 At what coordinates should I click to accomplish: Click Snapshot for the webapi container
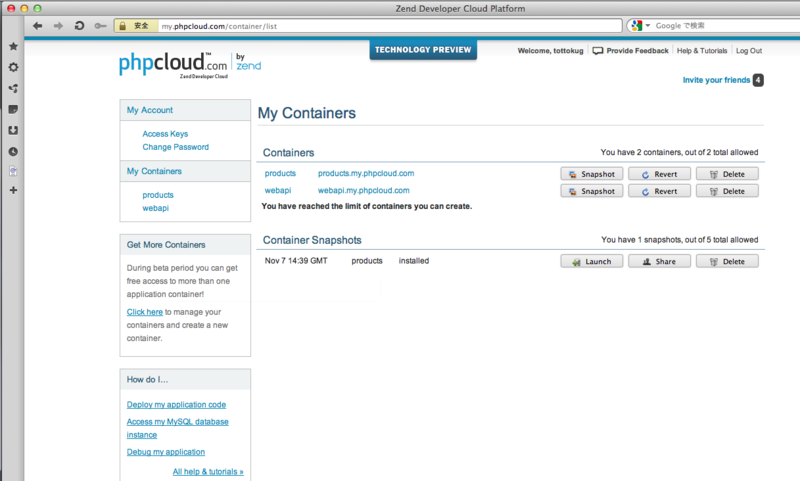click(592, 191)
